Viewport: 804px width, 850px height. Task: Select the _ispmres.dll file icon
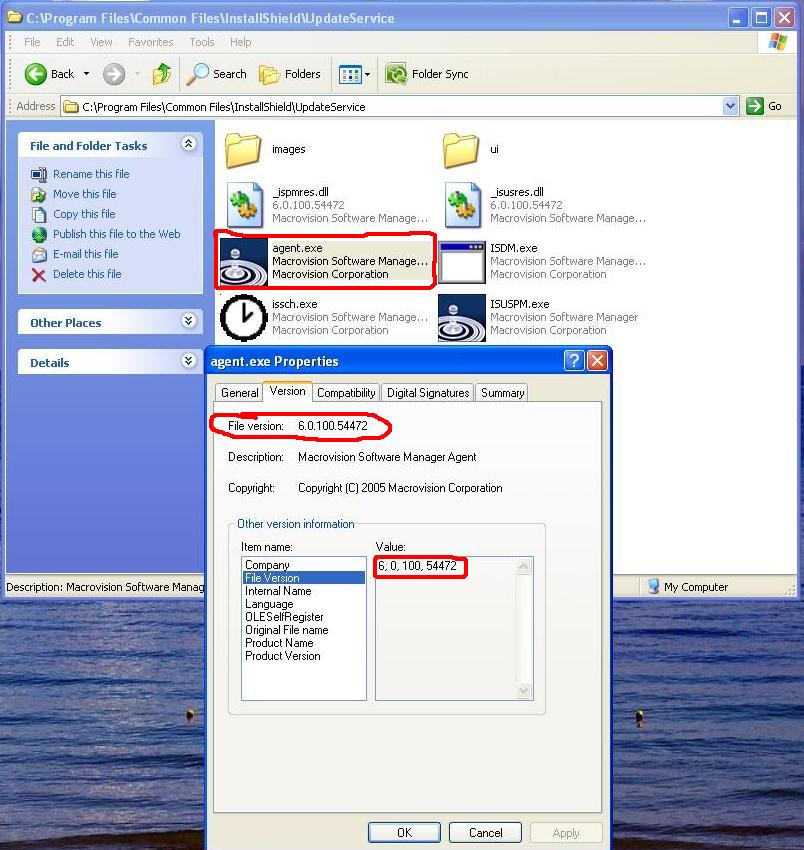pos(245,205)
